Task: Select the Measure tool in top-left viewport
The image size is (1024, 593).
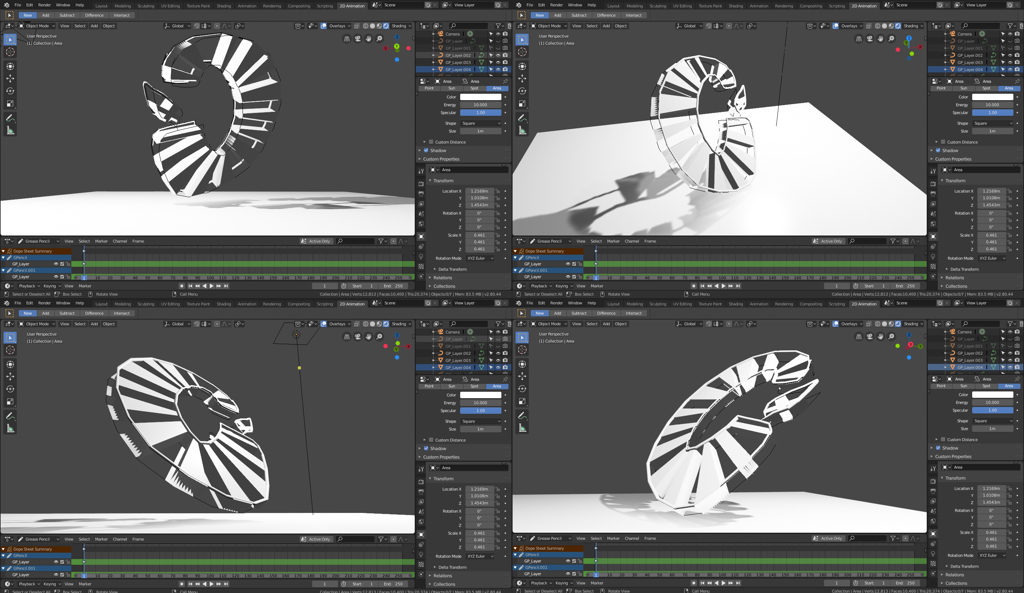Action: [10, 130]
